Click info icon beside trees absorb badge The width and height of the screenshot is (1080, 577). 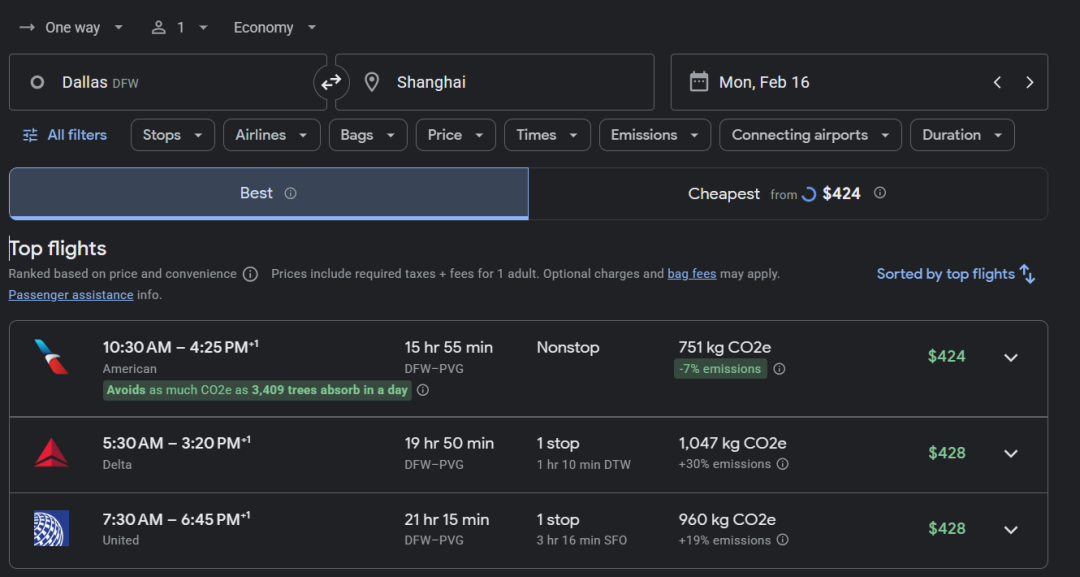[x=423, y=390]
